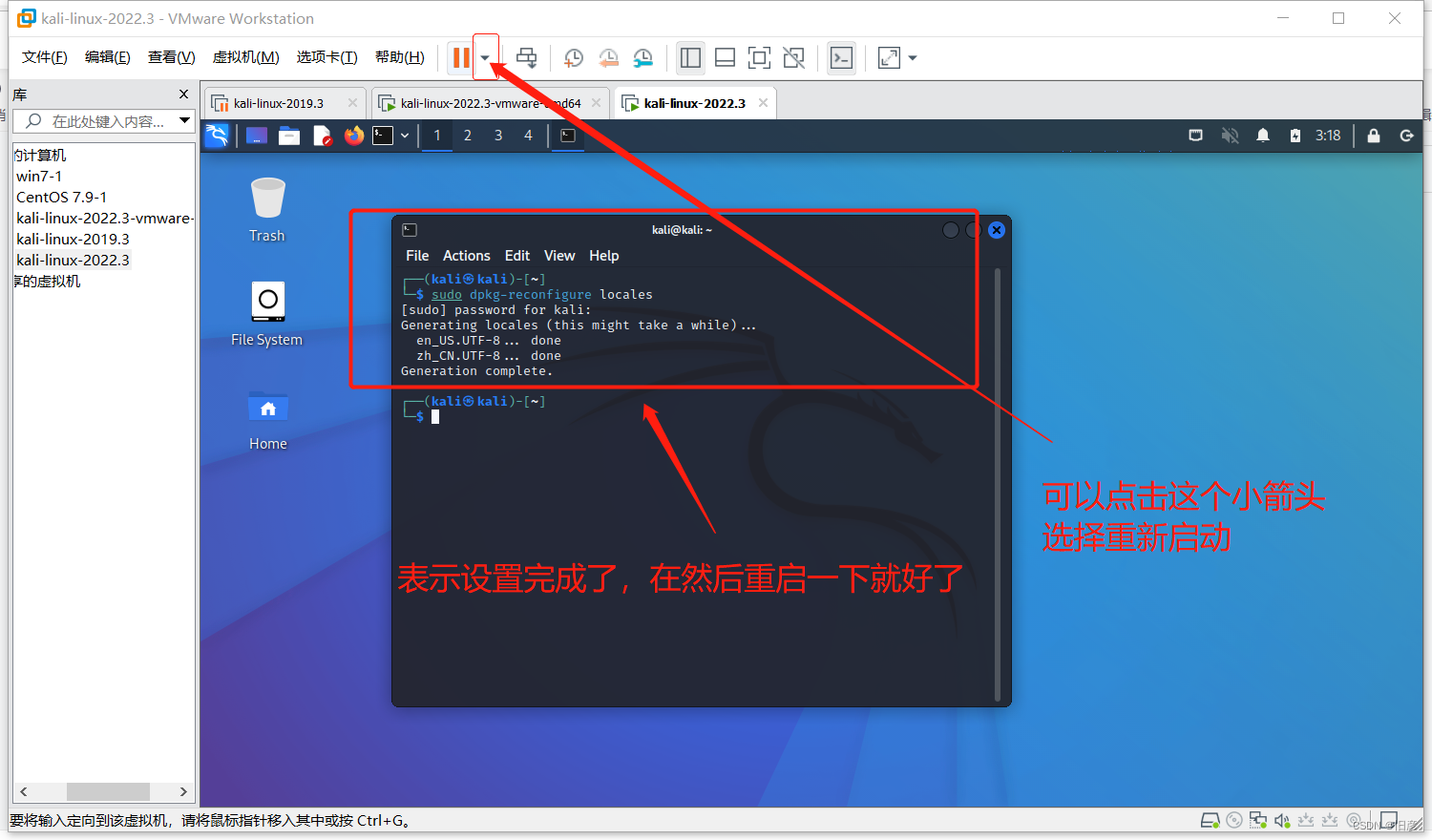The width and height of the screenshot is (1432, 840).
Task: Open the power options dropdown arrow
Action: pos(485,58)
